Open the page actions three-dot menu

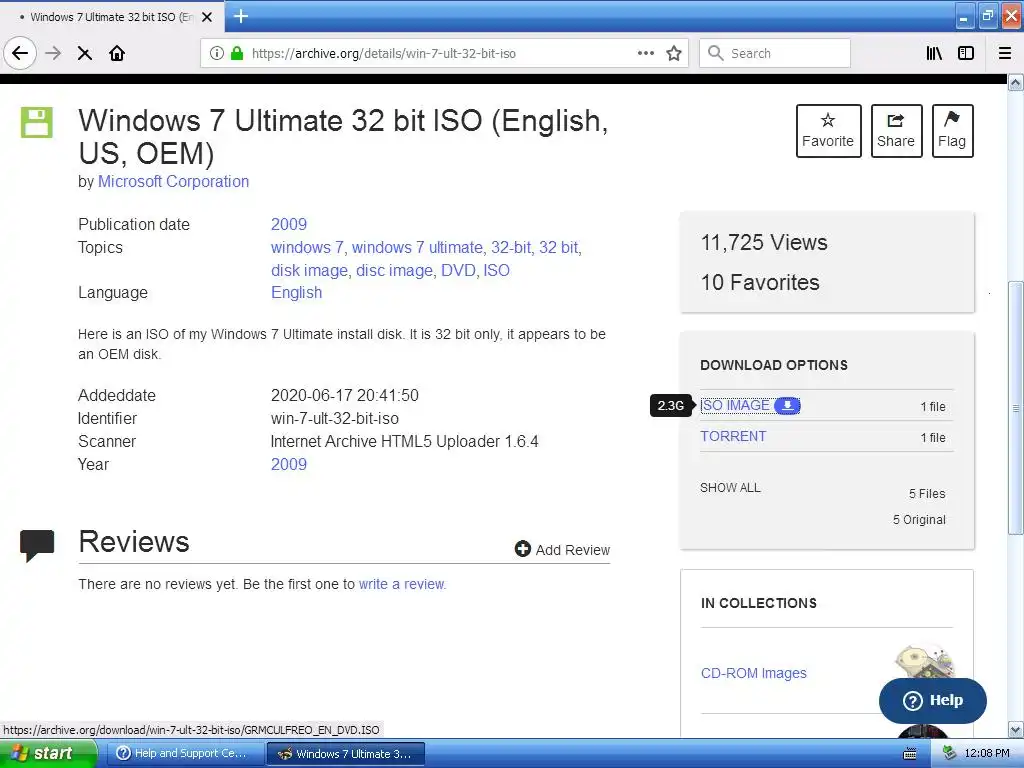pyautogui.click(x=645, y=53)
